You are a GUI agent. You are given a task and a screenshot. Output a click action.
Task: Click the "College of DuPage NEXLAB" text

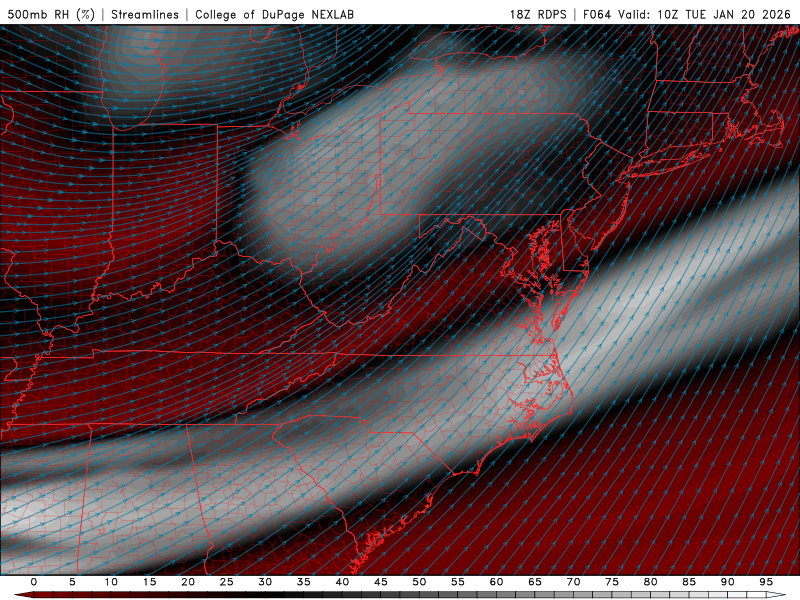274,14
